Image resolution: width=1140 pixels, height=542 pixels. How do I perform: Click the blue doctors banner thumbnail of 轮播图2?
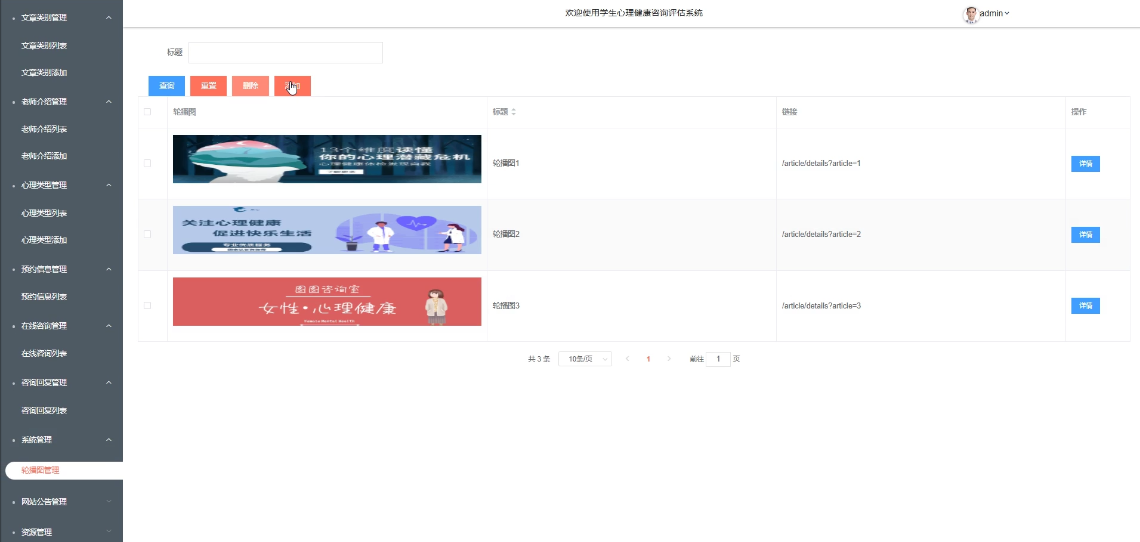[x=327, y=230]
